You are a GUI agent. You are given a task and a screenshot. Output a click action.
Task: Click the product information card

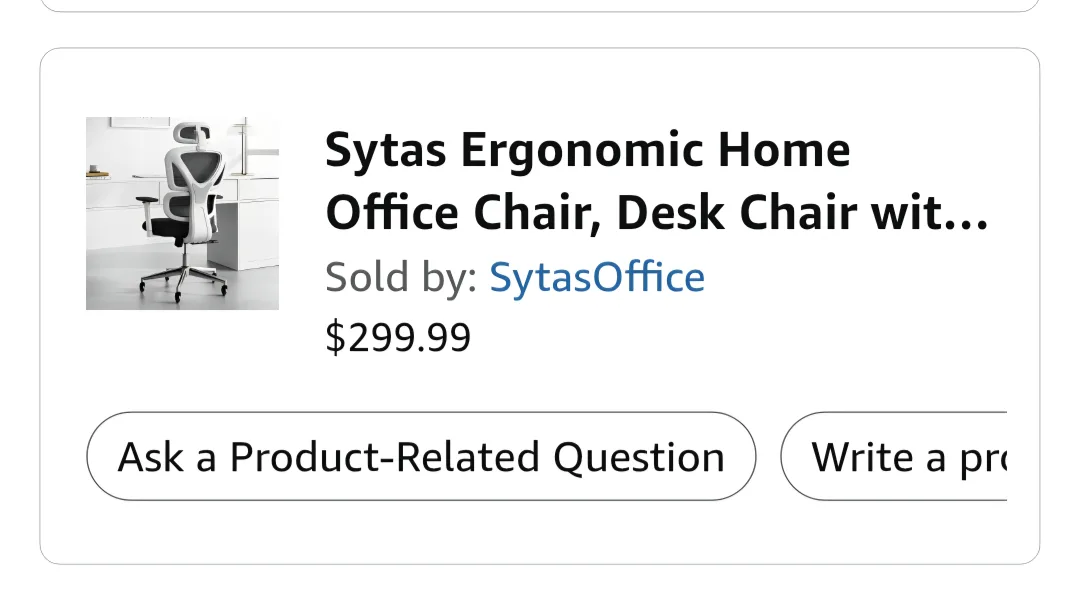540,300
